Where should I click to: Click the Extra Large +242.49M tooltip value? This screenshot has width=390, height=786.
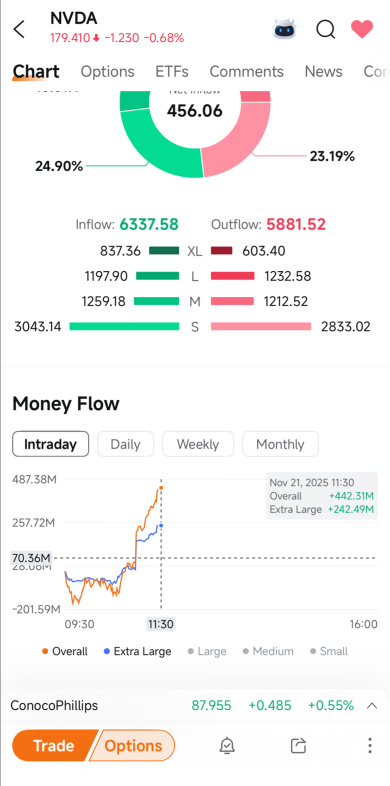(x=351, y=509)
